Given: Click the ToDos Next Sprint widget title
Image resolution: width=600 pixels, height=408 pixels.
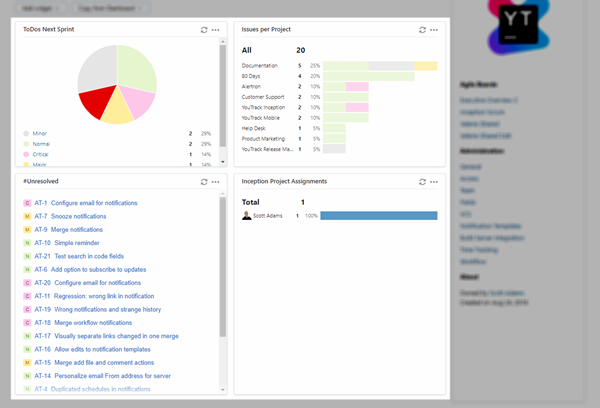Looking at the screenshot, I should point(49,29).
